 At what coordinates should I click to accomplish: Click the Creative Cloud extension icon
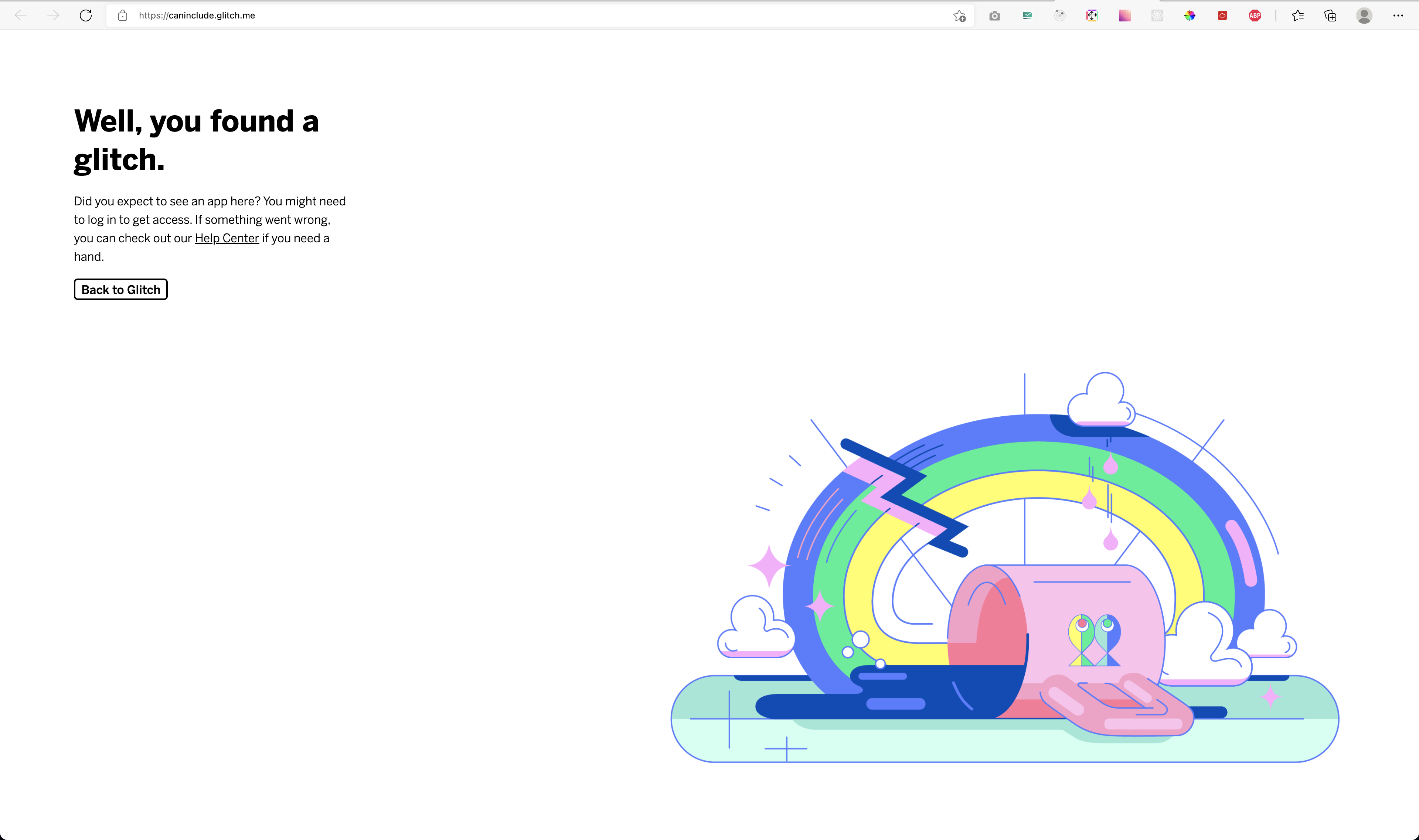point(1222,15)
